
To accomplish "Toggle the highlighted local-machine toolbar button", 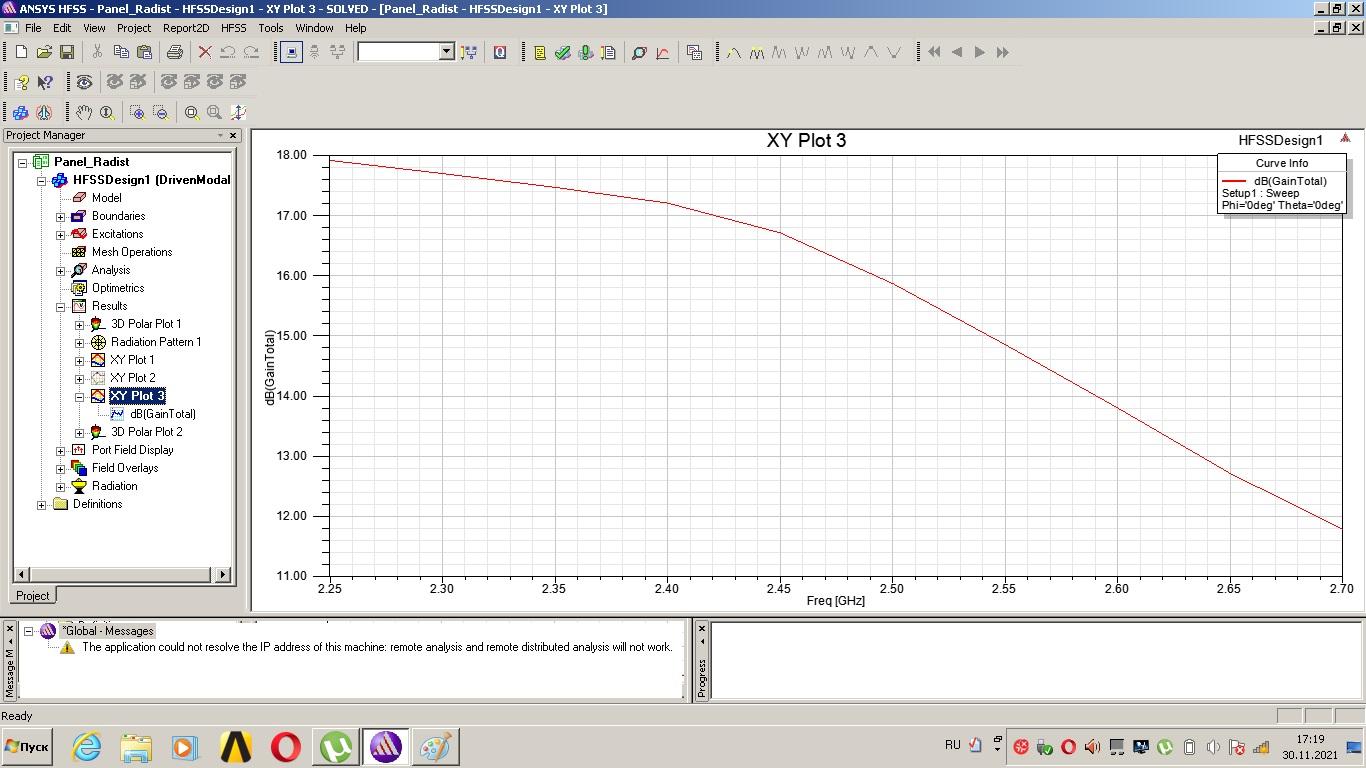I will 291,52.
